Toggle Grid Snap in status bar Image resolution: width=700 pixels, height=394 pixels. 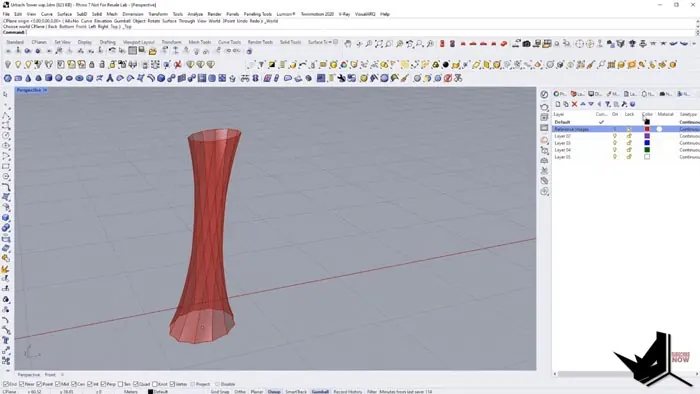[220, 391]
